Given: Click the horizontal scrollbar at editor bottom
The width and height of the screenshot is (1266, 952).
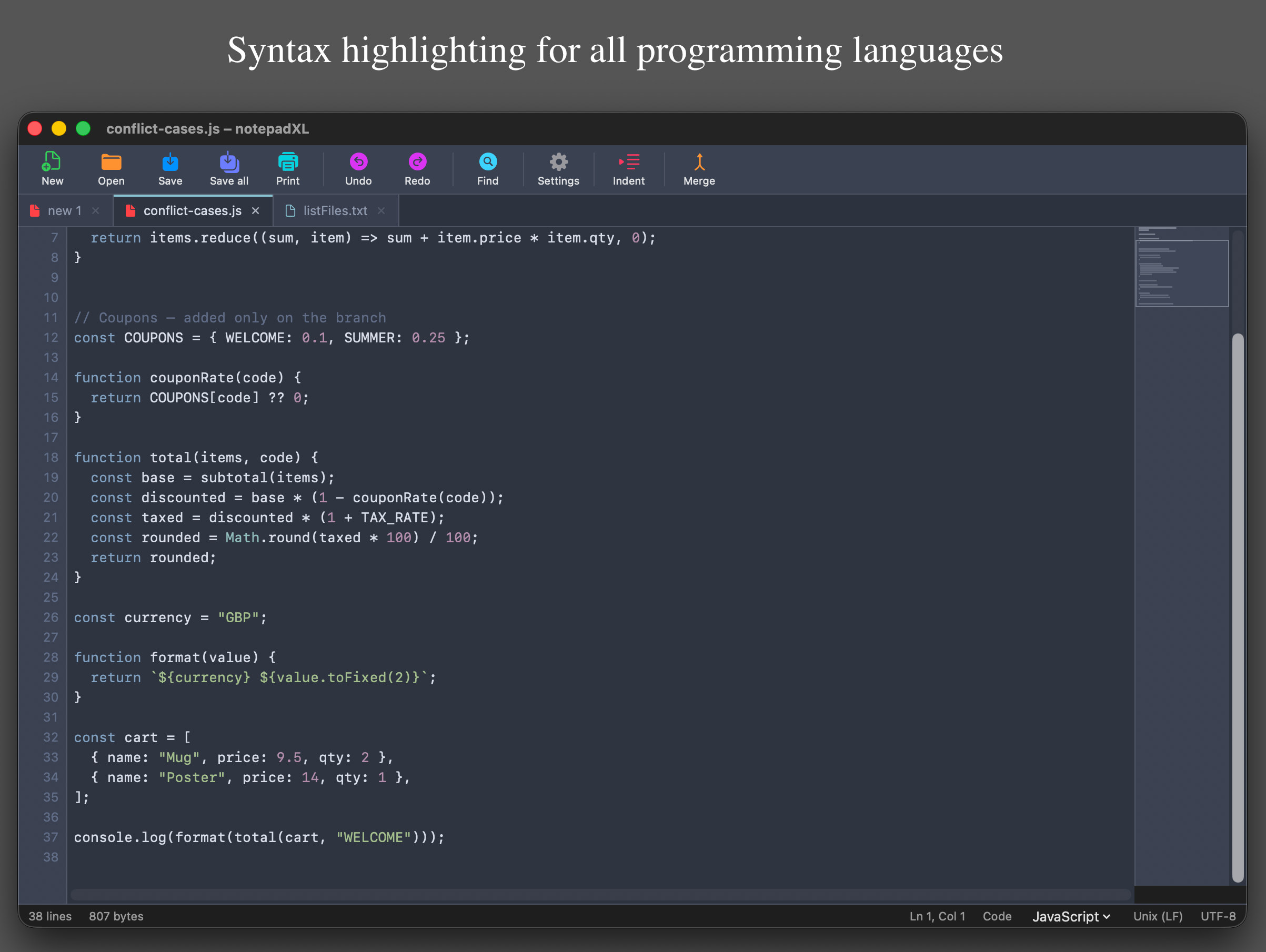Looking at the screenshot, I should tap(601, 894).
